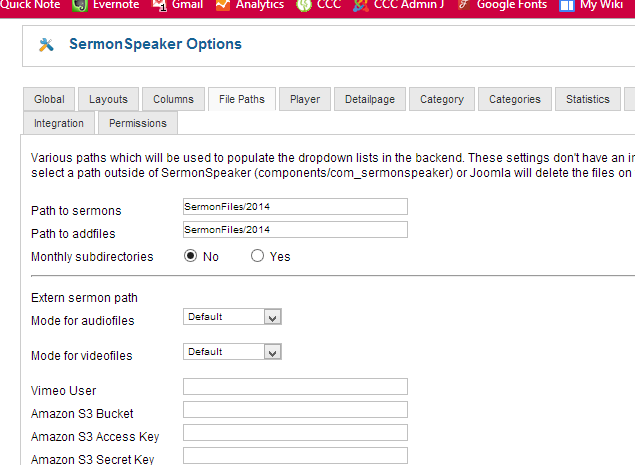The image size is (635, 465).
Task: Switch to the Player tab
Action: click(305, 99)
